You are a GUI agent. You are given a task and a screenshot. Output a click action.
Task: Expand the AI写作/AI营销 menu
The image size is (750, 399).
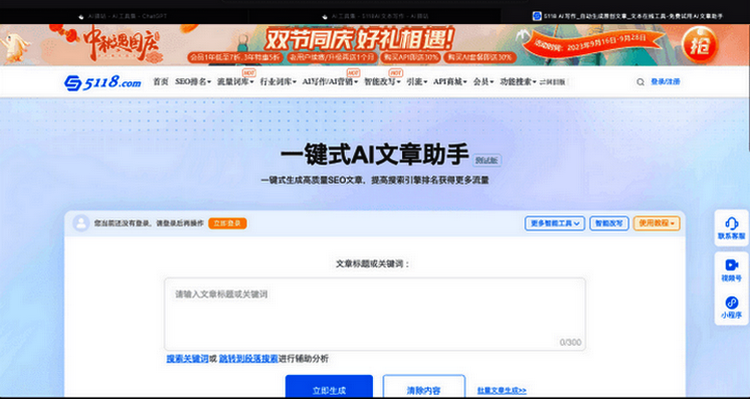click(330, 82)
